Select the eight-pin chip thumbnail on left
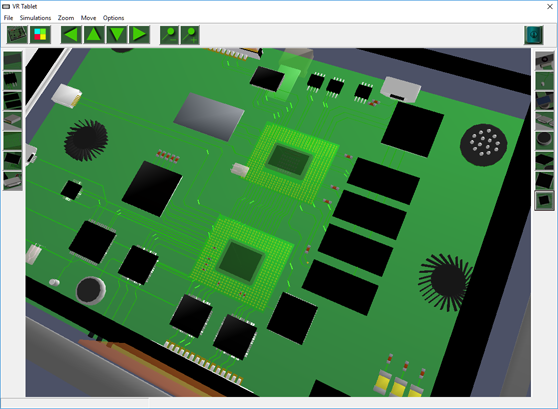 pos(12,81)
